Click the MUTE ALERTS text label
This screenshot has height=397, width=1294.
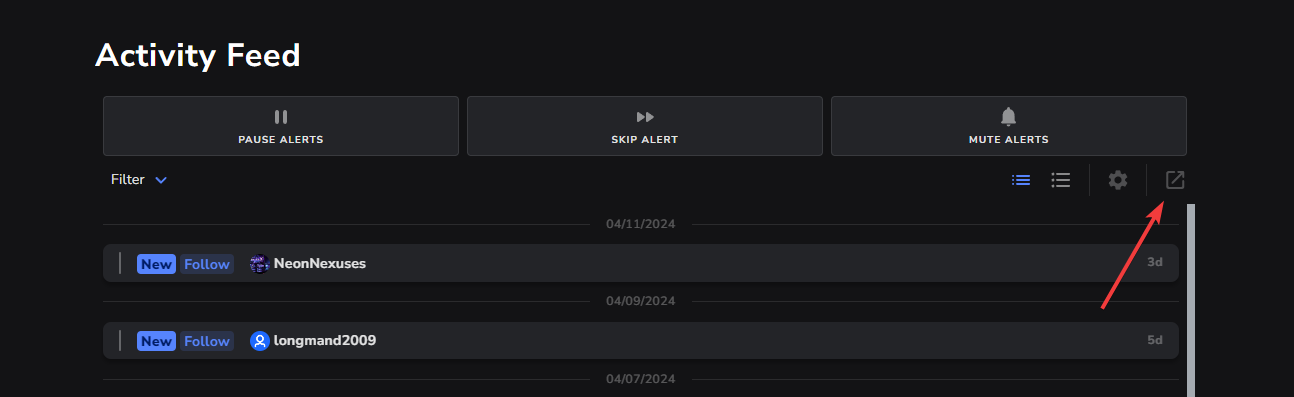[x=1008, y=140]
